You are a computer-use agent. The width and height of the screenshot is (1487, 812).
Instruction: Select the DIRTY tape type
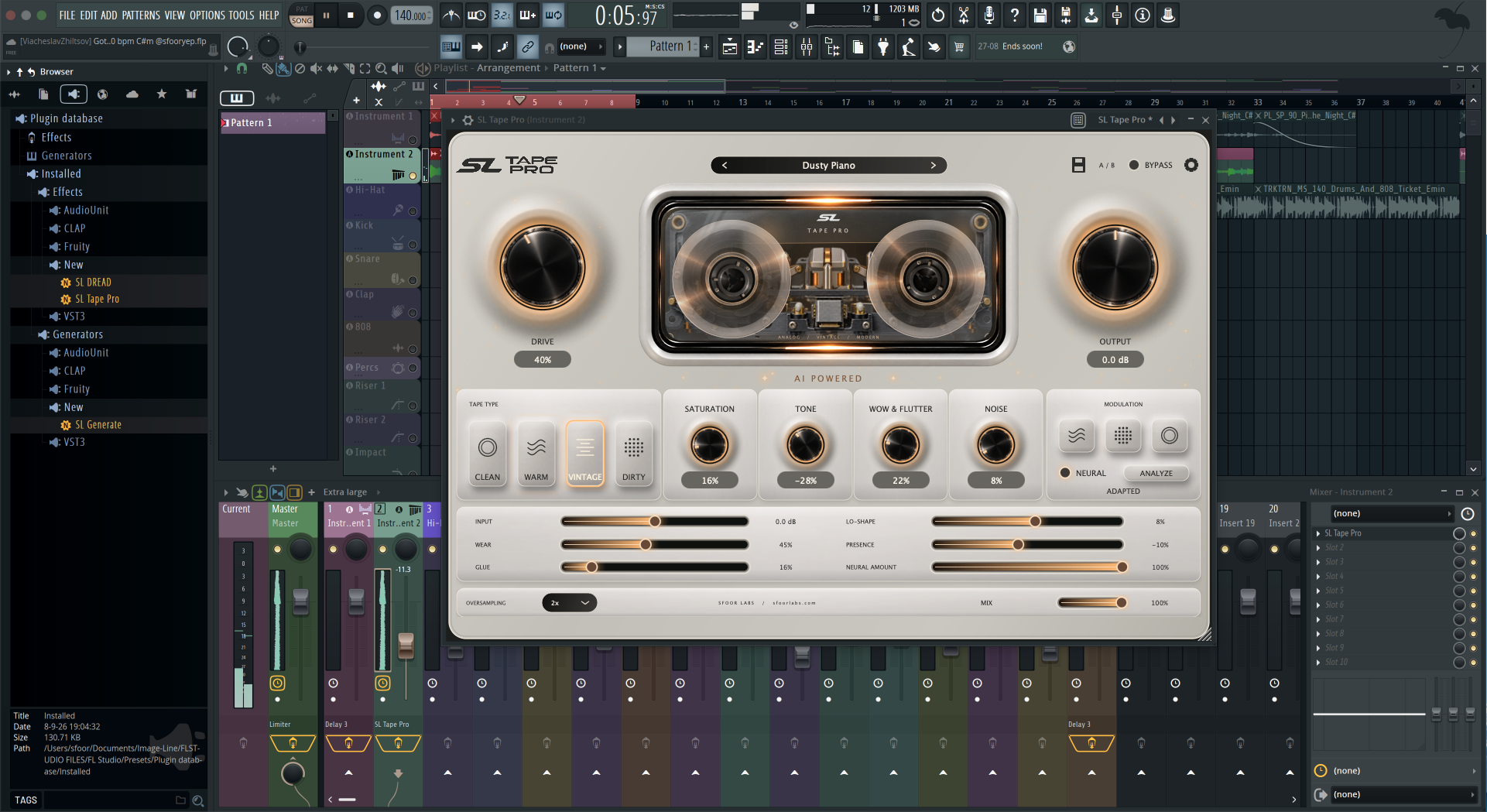click(634, 454)
